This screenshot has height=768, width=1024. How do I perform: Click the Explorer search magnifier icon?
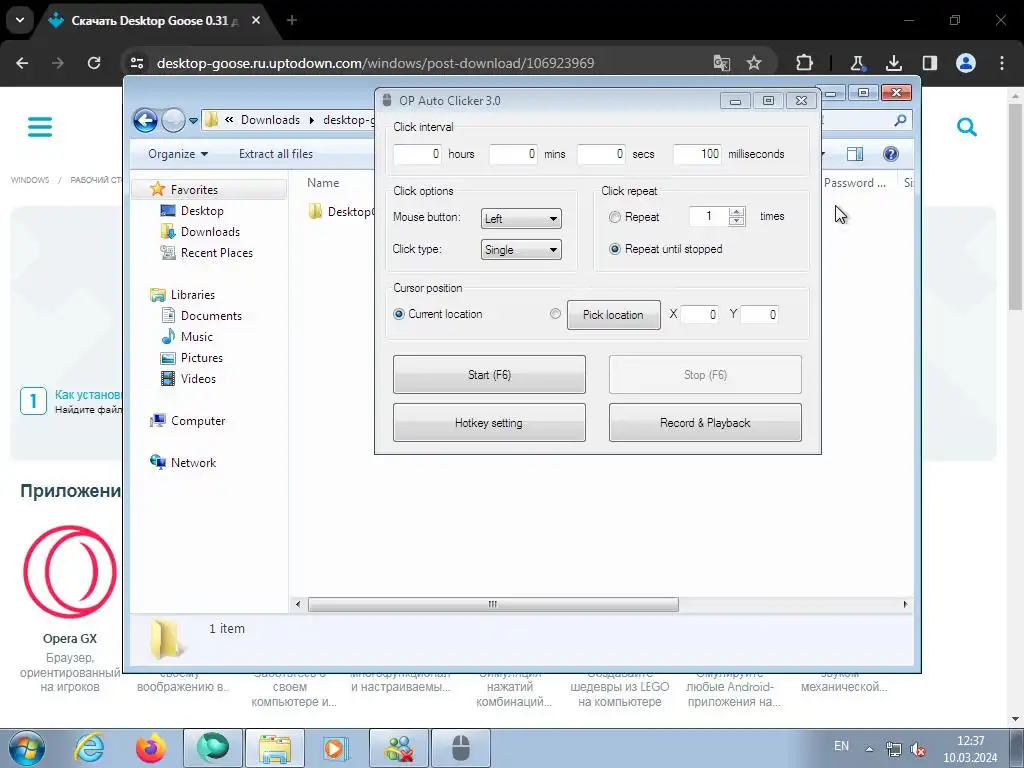(901, 120)
